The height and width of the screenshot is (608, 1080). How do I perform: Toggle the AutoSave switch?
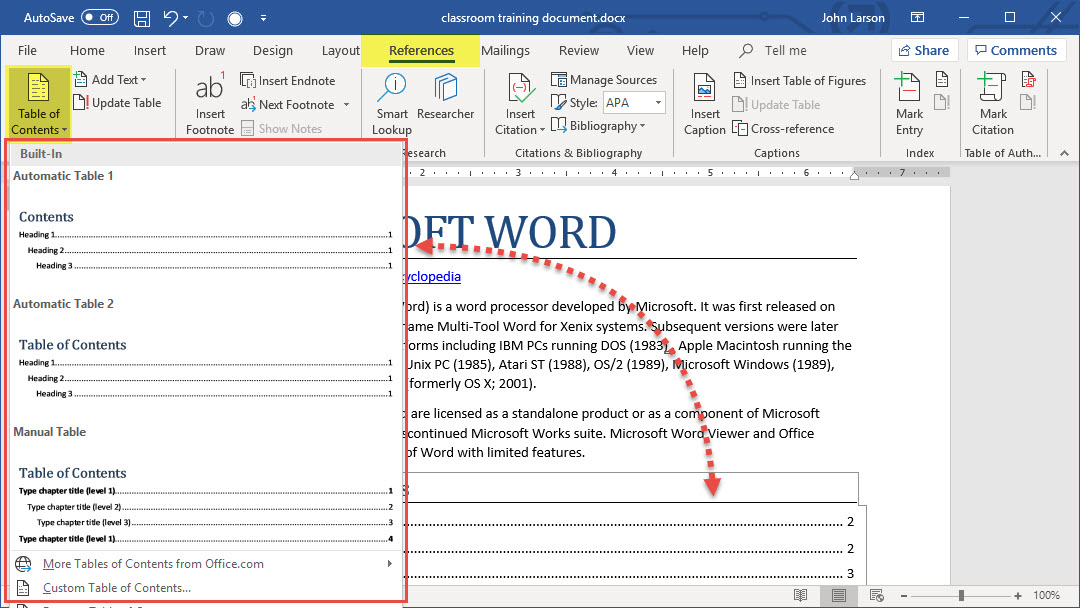coord(99,18)
